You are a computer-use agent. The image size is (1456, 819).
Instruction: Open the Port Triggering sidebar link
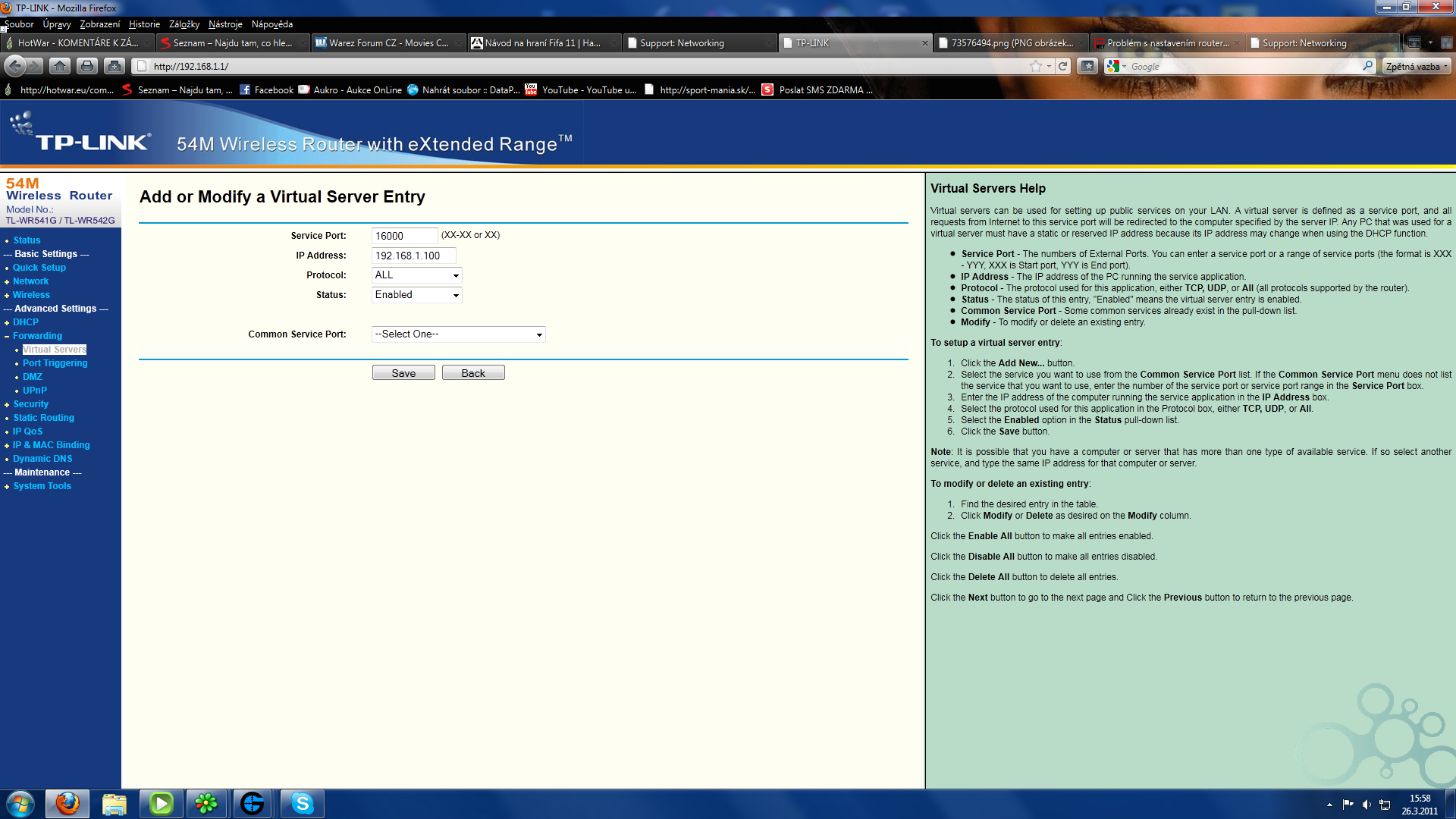pos(55,363)
